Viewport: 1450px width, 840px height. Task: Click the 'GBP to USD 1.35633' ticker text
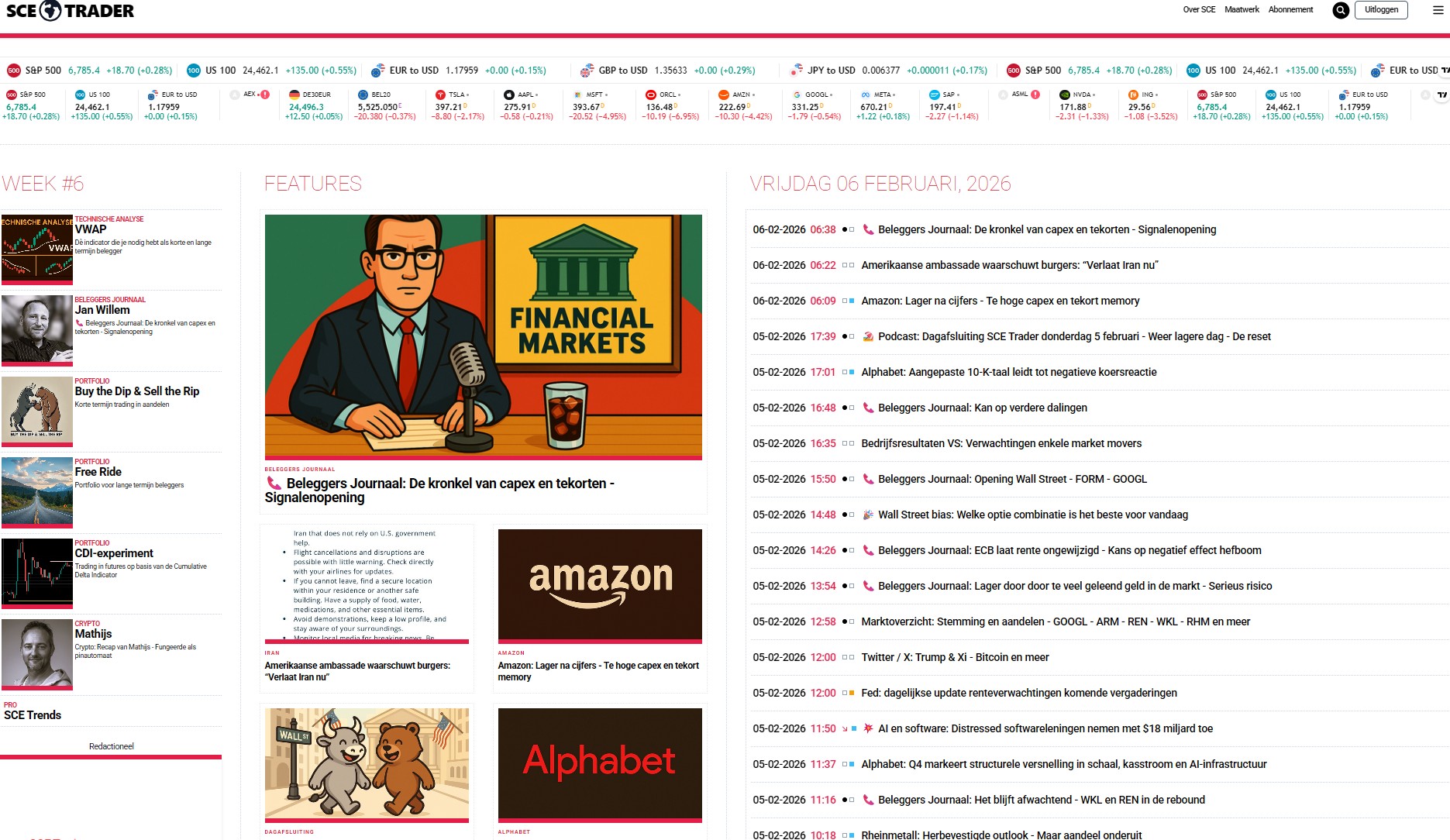pos(642,70)
